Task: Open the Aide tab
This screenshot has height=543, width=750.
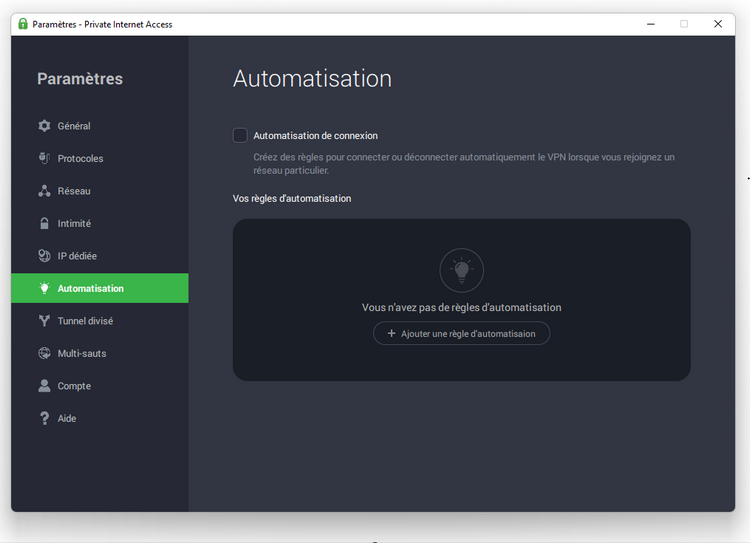Action: coord(100,419)
